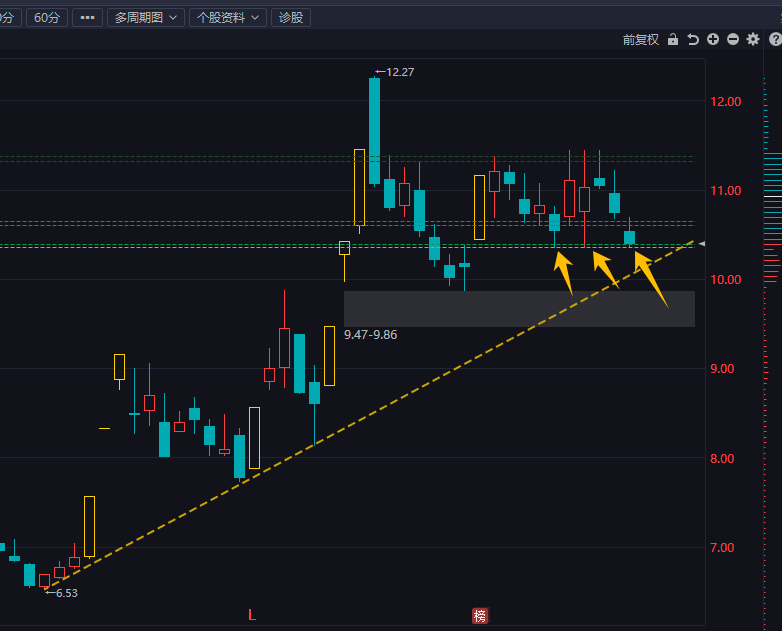Open chart settings gear icon

(x=753, y=39)
